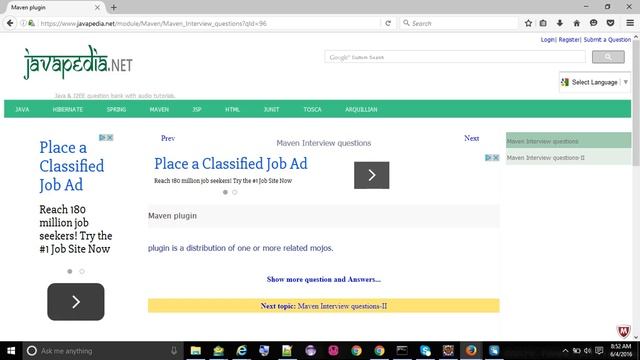Go back with the browser back arrow
Viewport: 640px width, 360px height.
pyautogui.click(x=10, y=23)
